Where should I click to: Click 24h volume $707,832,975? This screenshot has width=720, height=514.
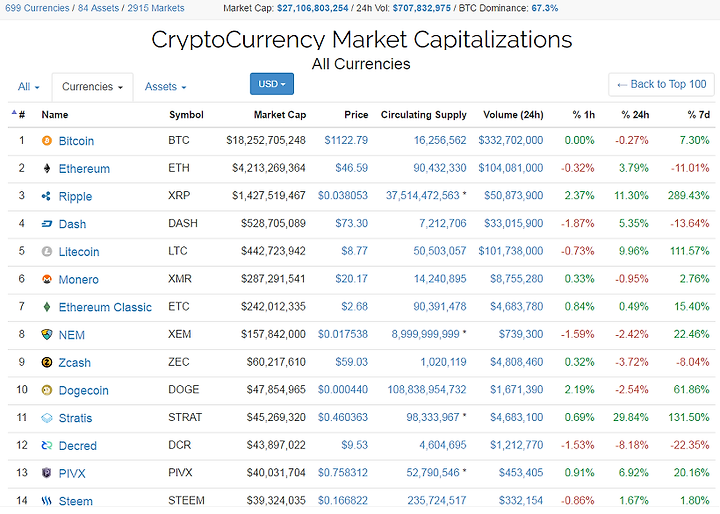422,8
